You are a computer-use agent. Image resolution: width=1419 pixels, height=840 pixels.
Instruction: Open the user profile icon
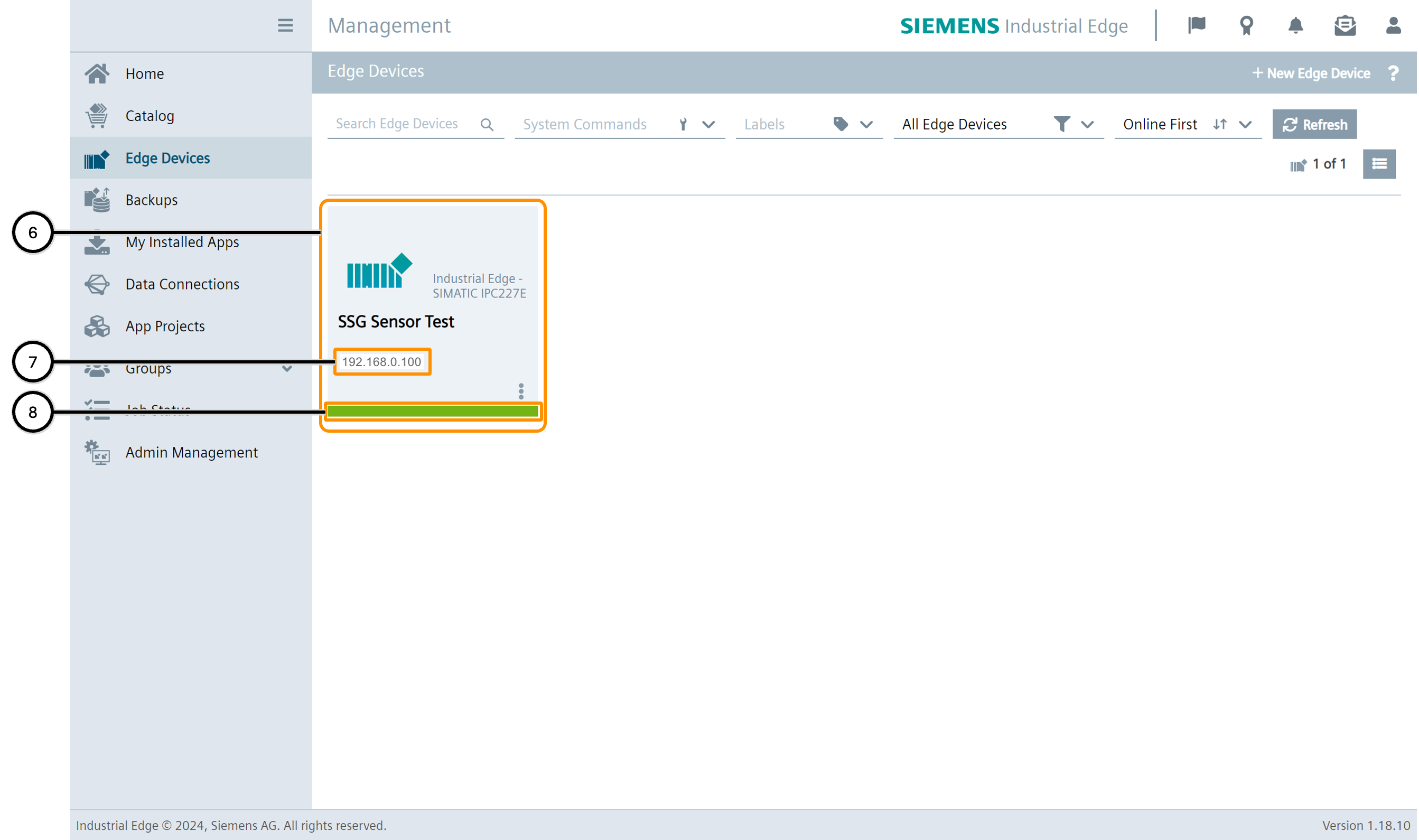[1393, 25]
